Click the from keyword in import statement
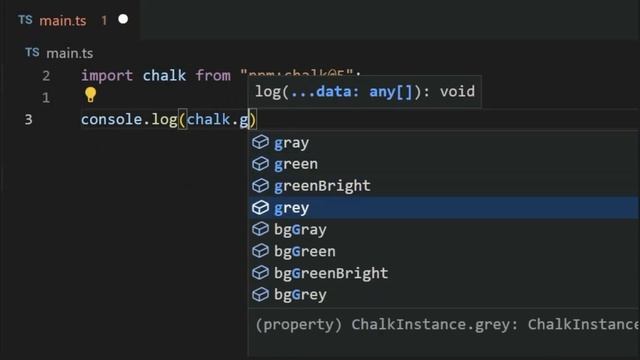 (x=213, y=76)
